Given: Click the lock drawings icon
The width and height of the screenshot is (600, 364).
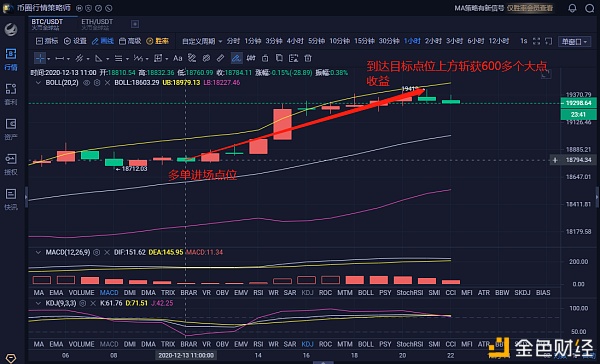Looking at the screenshot, I should 265,58.
